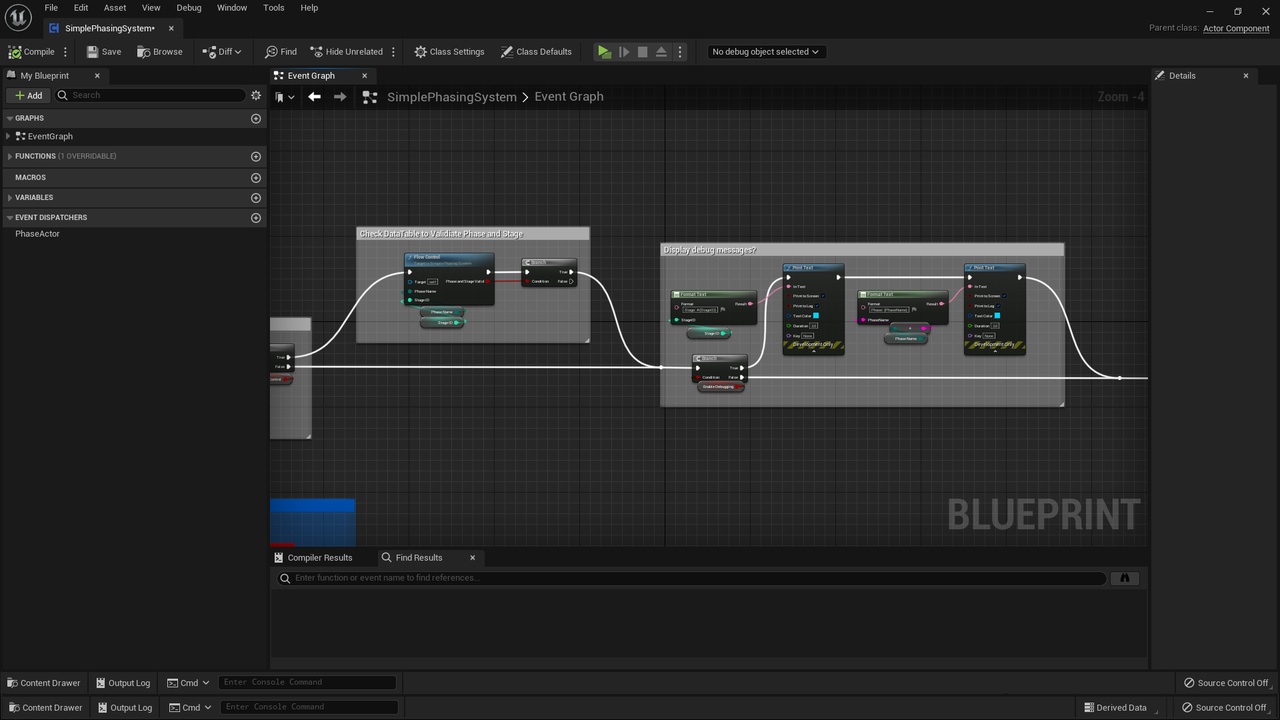Add a new event dispatcher with plus icon
The image size is (1280, 720).
click(256, 217)
